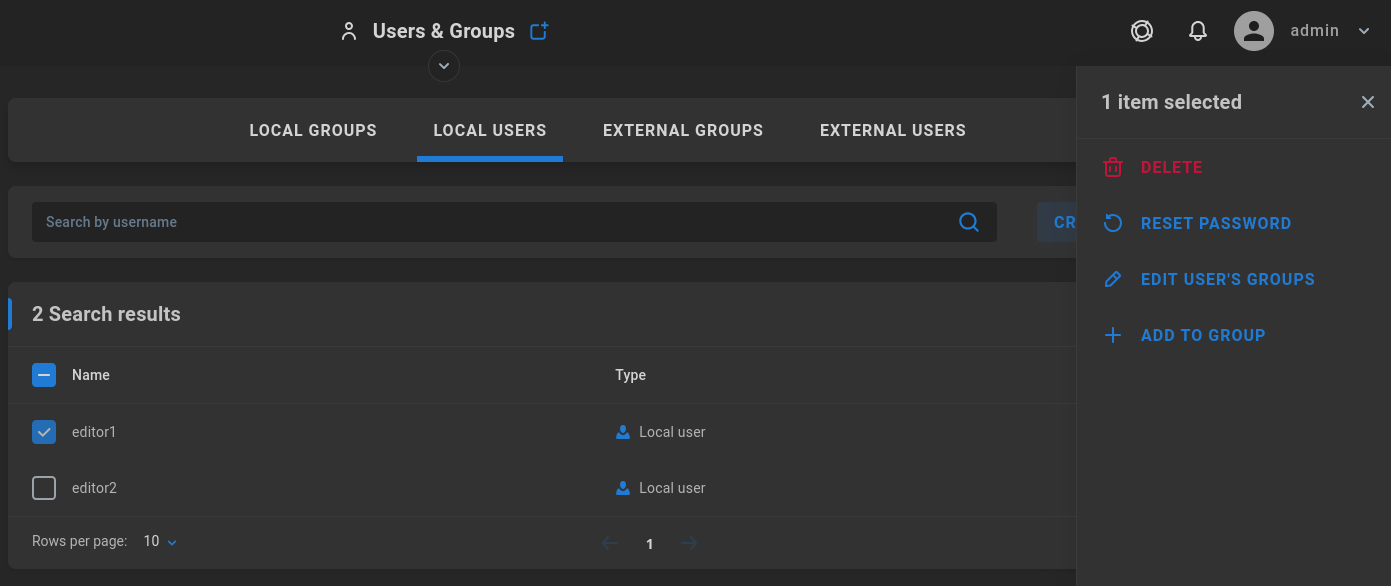Viewport: 1391px width, 586px height.
Task: Click the 2 Search results heading
Action: coord(106,314)
